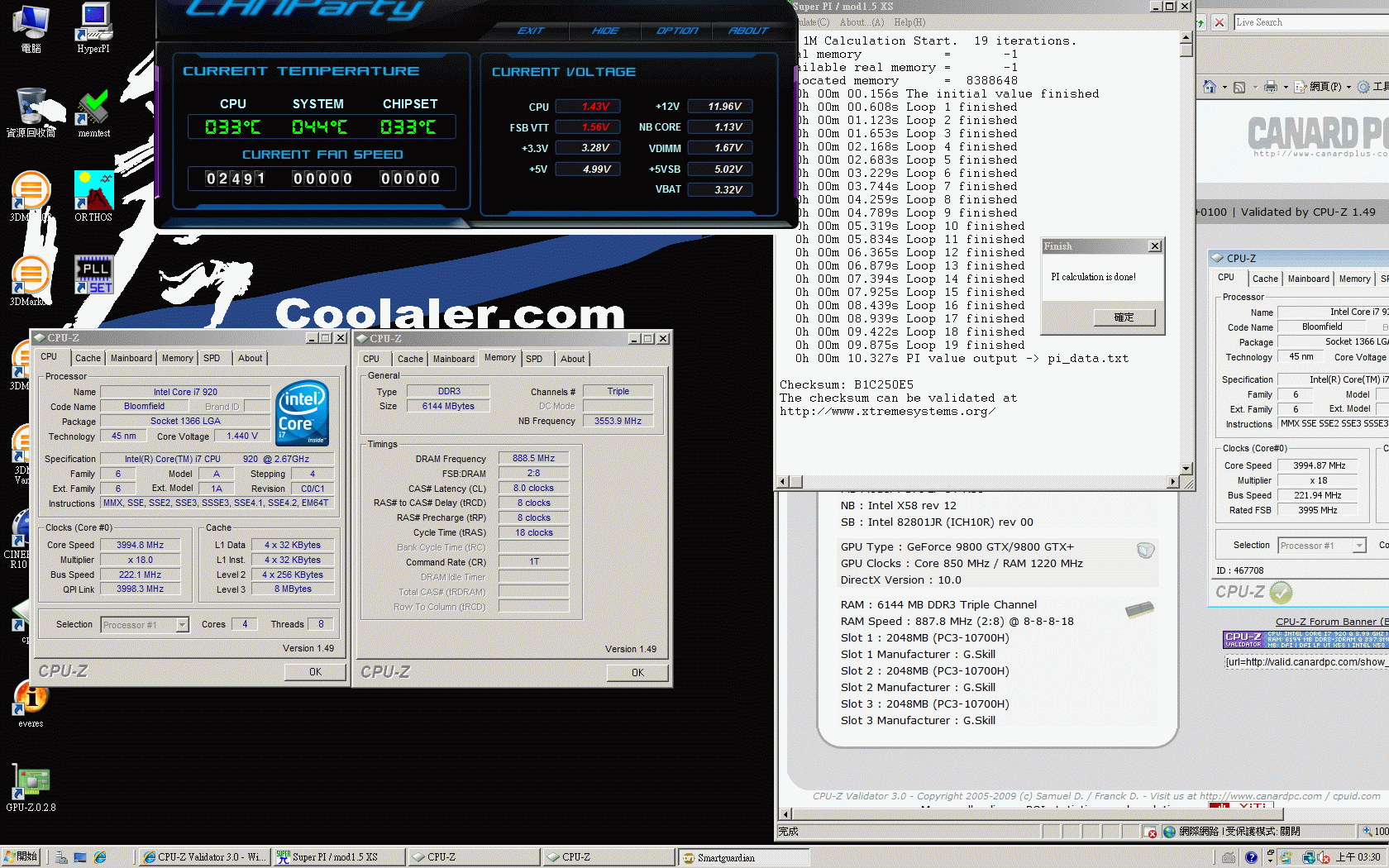Click the fan speed readout 02491
Screen dimensions: 1389x868
(x=235, y=179)
